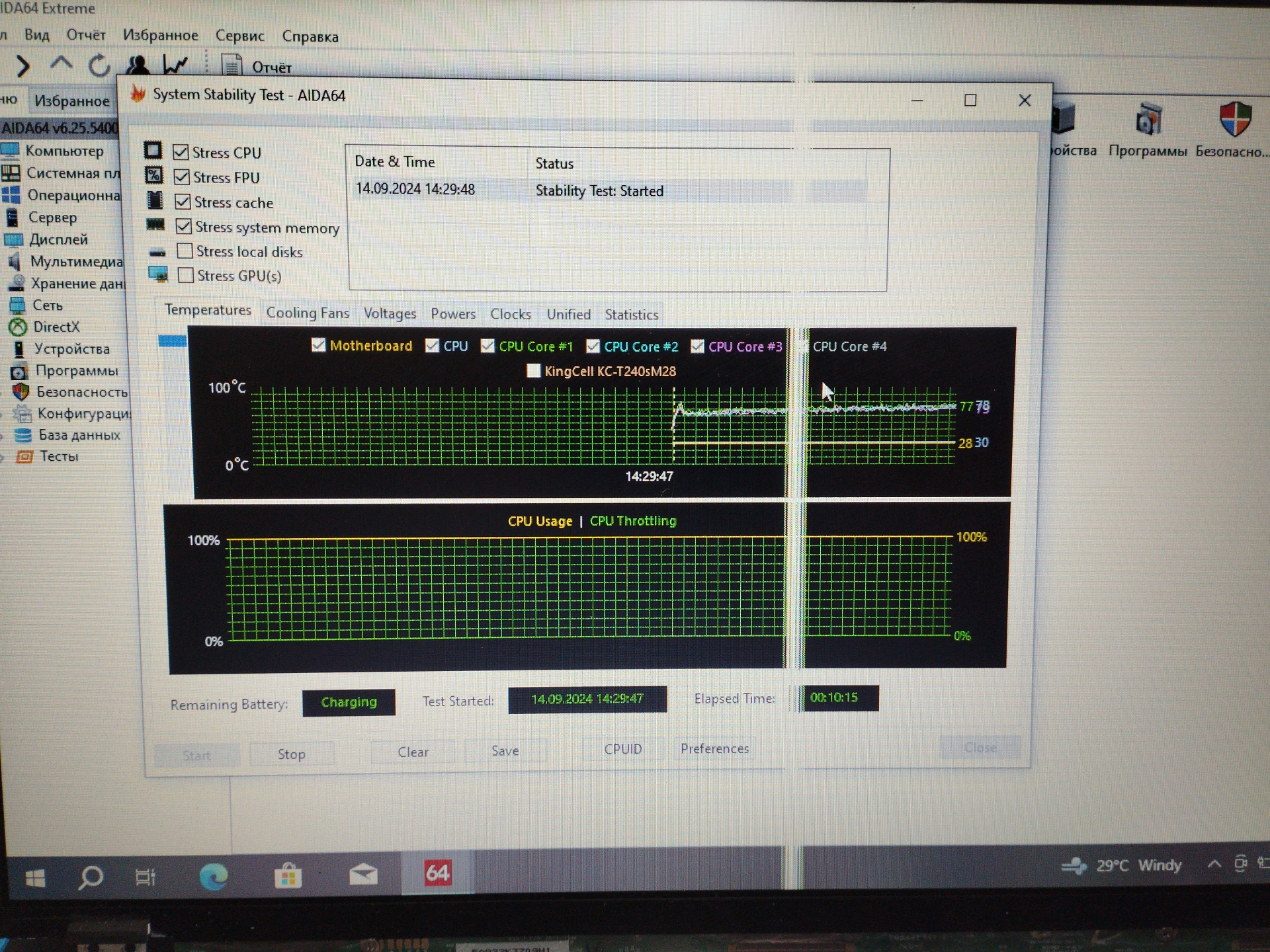Switch to Voltages tab
Image resolution: width=1270 pixels, height=952 pixels.
(x=390, y=313)
